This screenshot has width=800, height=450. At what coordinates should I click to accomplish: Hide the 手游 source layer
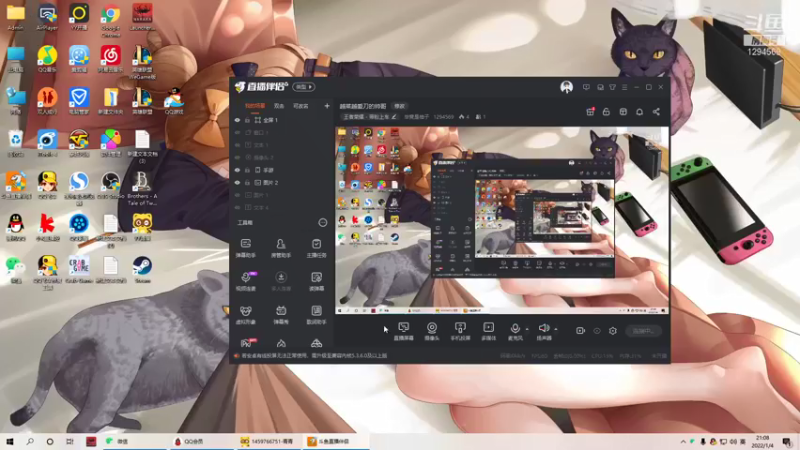[x=237, y=170]
